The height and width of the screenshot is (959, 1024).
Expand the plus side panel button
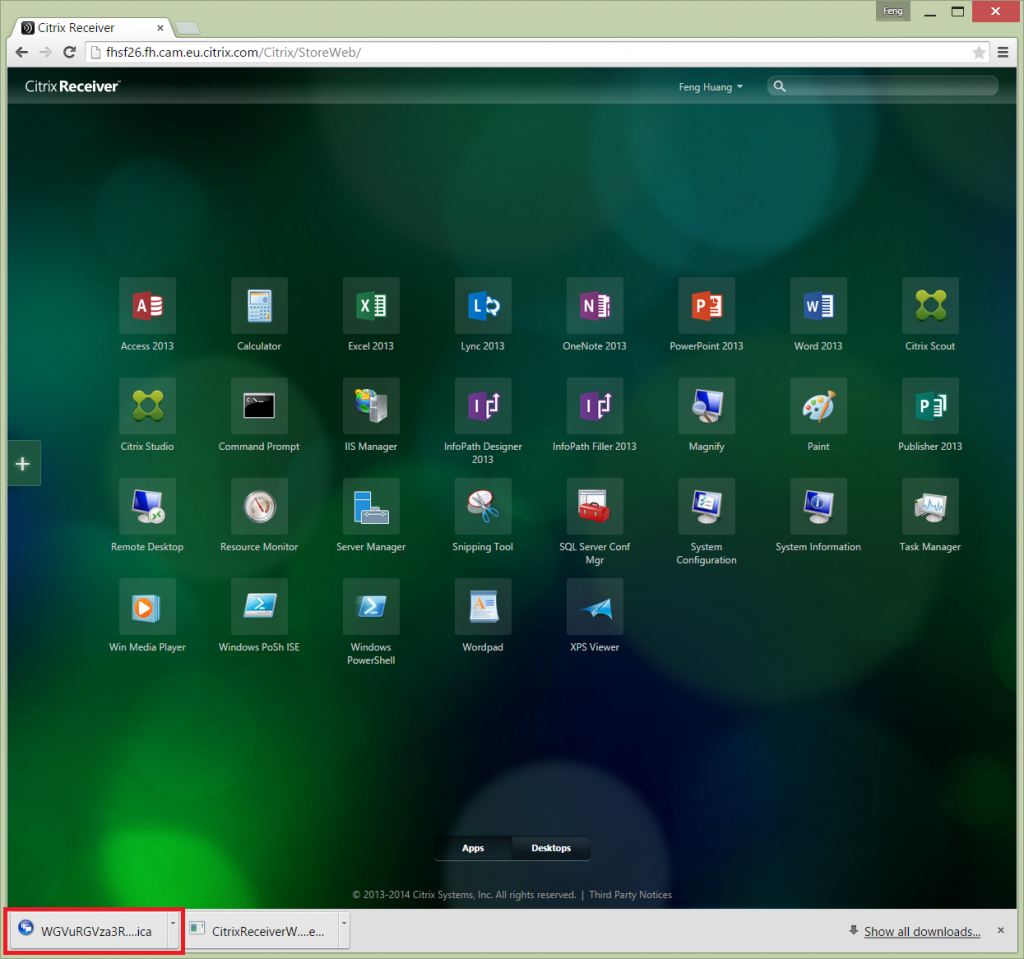(23, 463)
